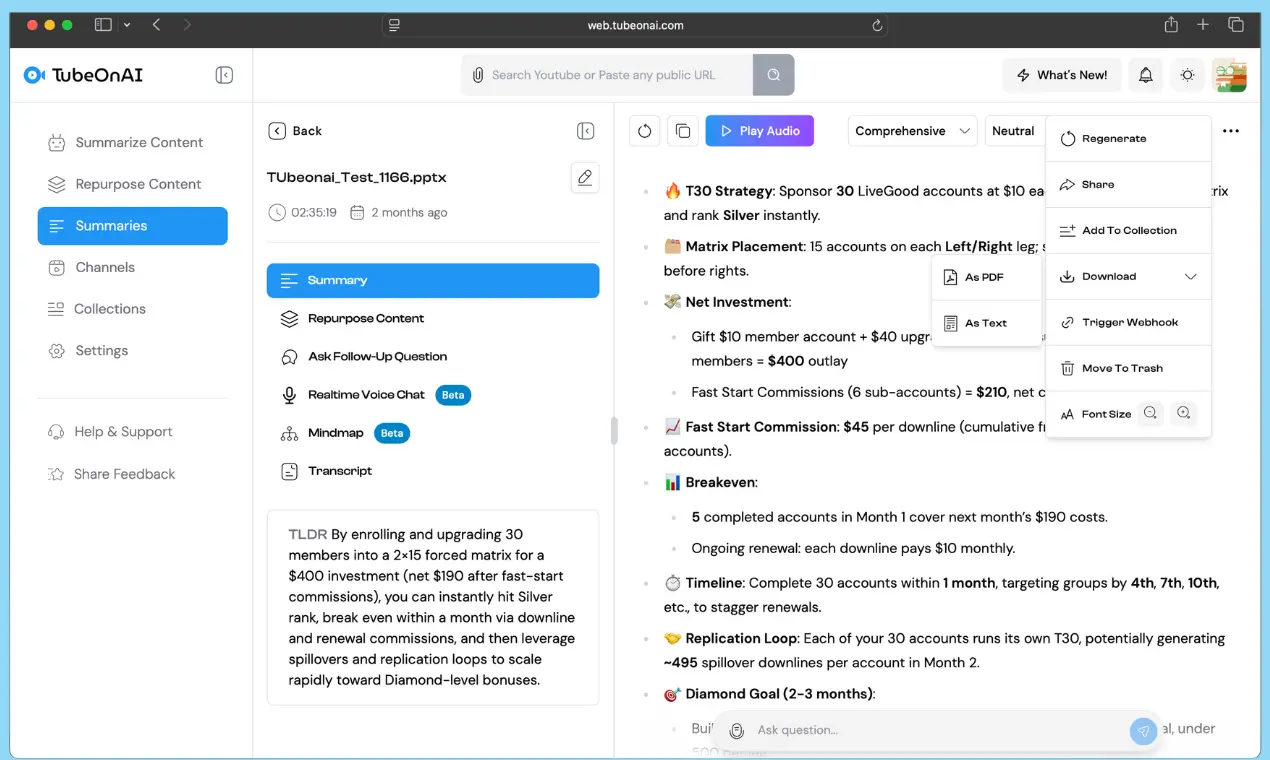Click the regenerate circular arrow icon
Screen dimensions: 1270x760
645,131
